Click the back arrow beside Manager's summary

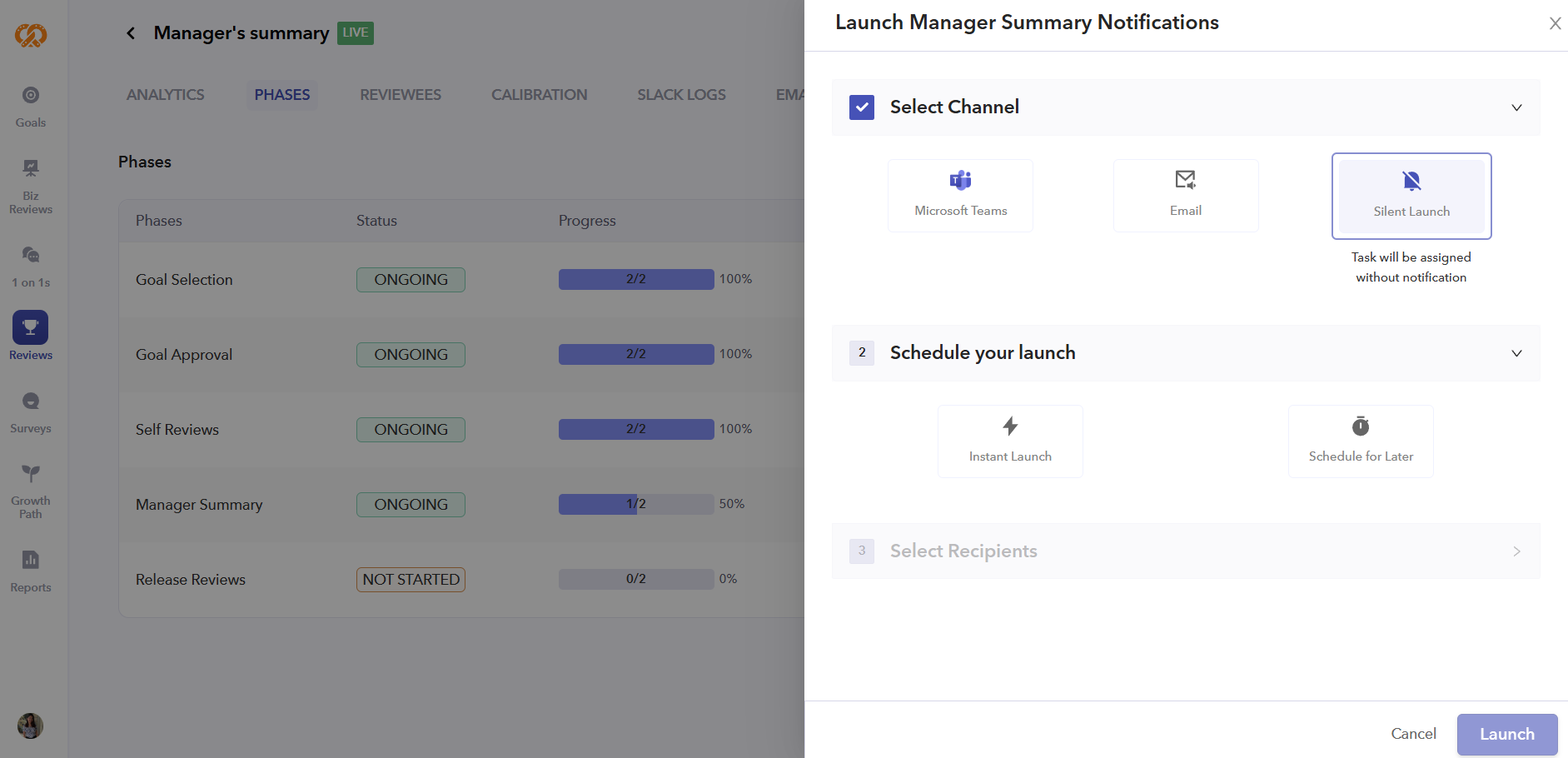(131, 33)
